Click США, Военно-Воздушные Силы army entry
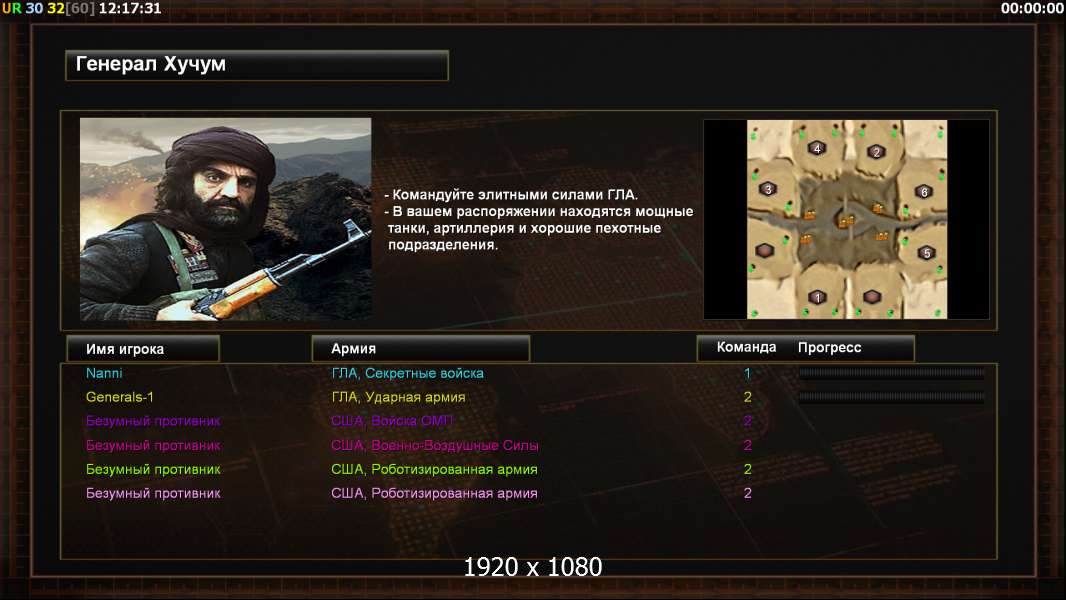The image size is (1066, 600). [x=434, y=446]
